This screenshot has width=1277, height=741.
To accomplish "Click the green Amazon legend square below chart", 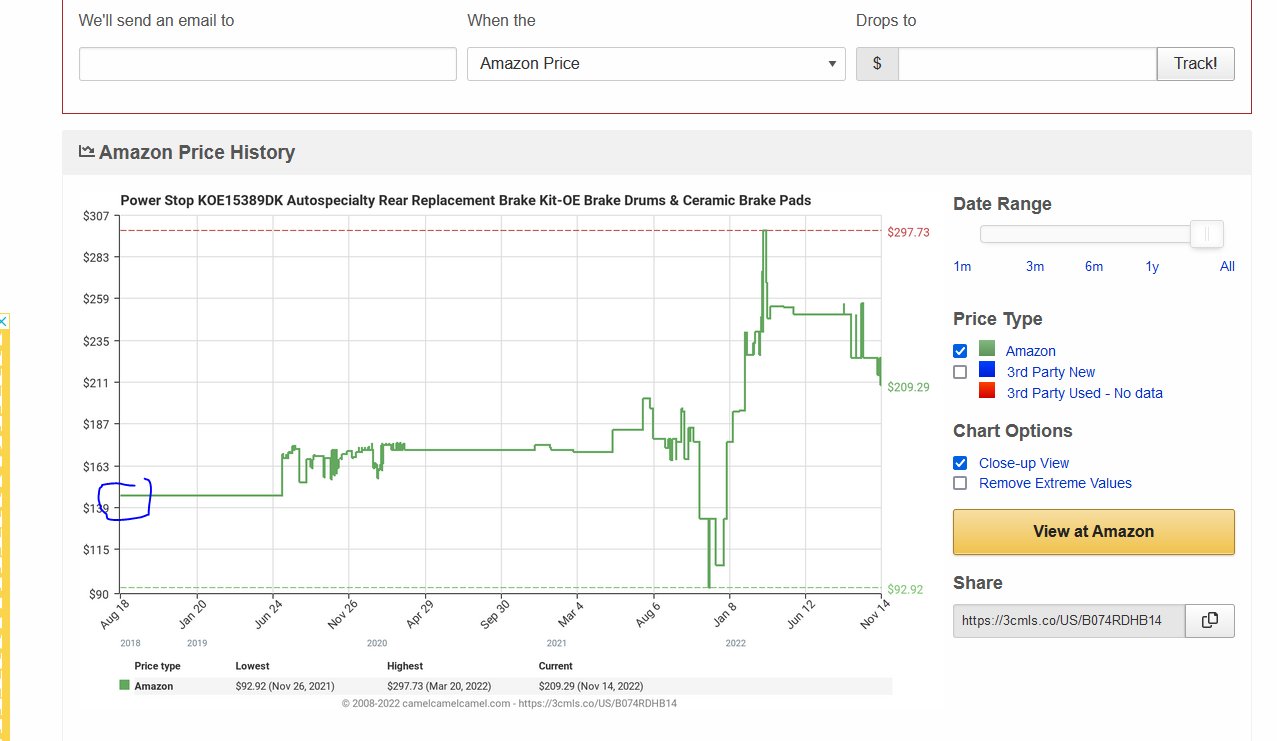I will coord(124,686).
